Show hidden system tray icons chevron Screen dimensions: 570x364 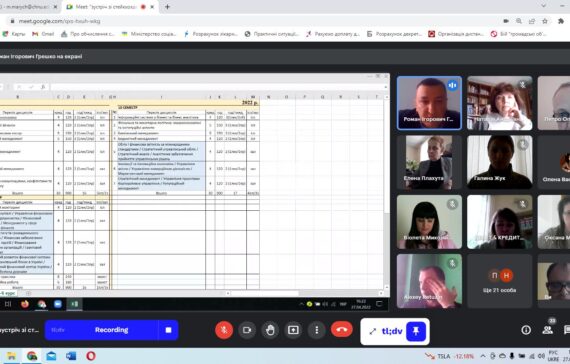[x=483, y=356]
